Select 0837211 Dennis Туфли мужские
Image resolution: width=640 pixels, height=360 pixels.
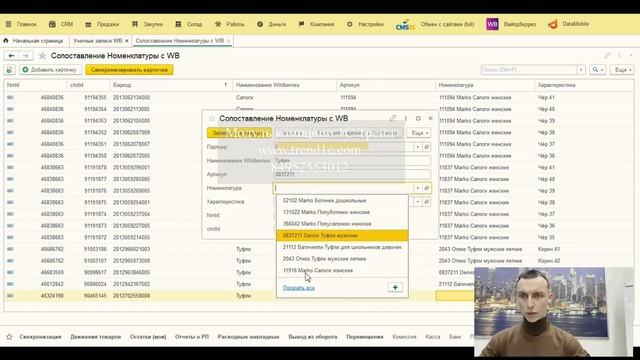coord(342,236)
